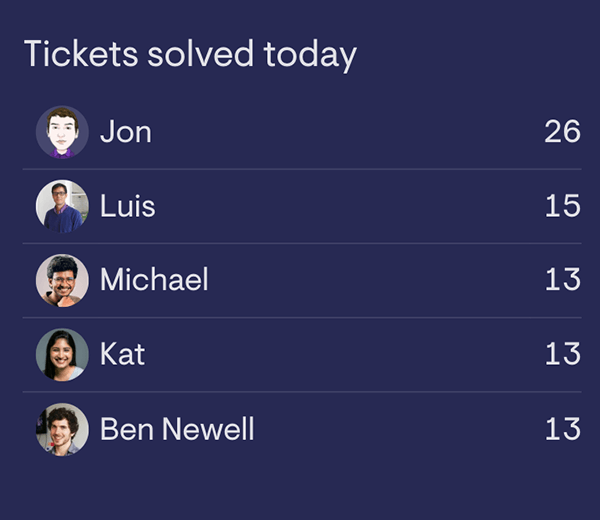Screen dimensions: 600x520
Task: Click Ben Newell's profile photo
Action: point(62,429)
